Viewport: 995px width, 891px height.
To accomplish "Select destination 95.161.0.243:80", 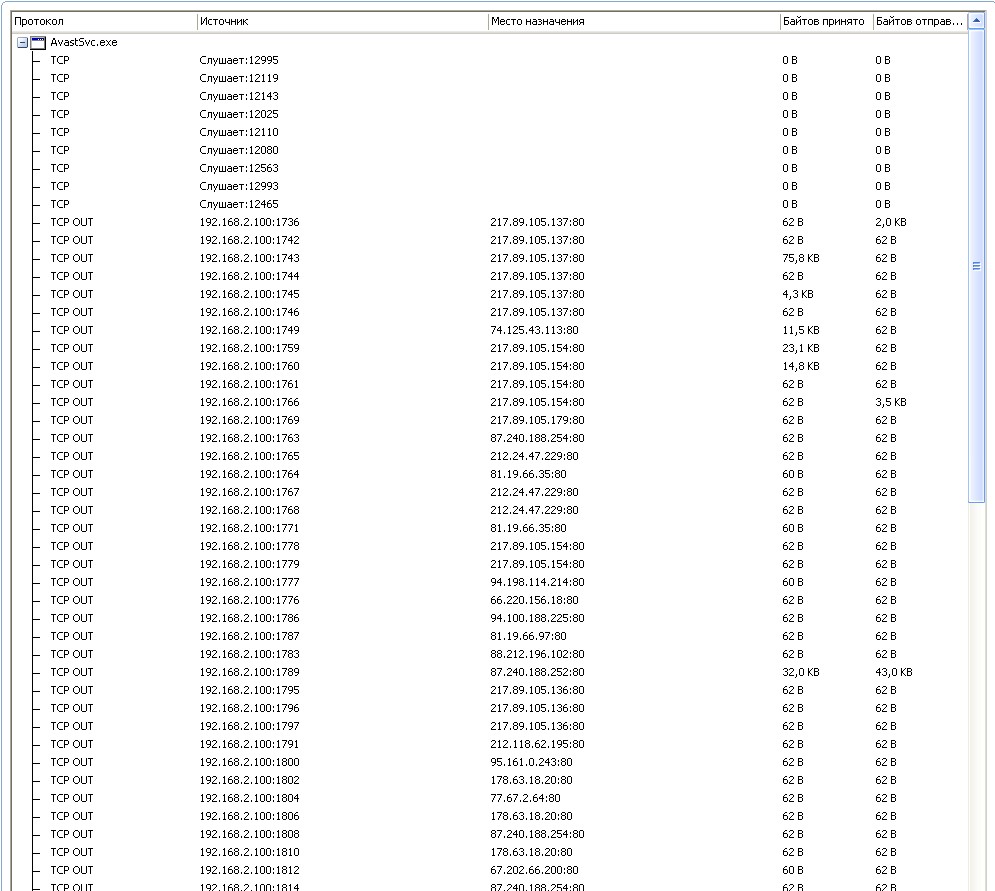I will coord(531,762).
